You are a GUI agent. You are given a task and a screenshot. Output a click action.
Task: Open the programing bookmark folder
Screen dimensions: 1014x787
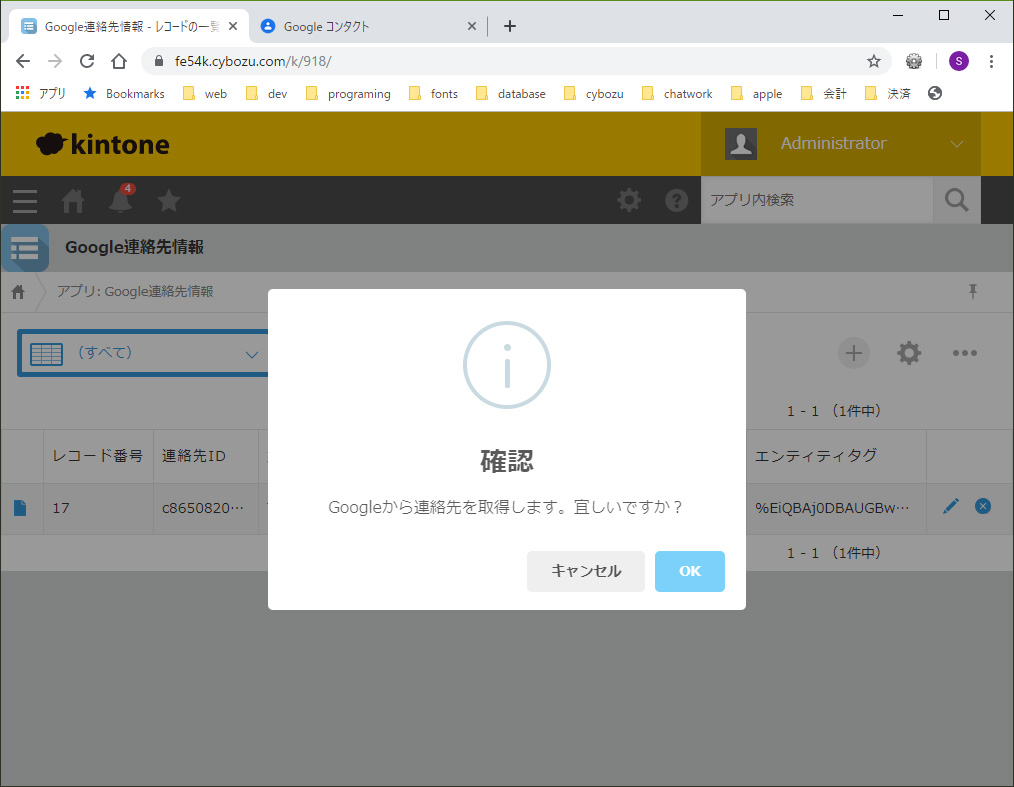click(349, 93)
